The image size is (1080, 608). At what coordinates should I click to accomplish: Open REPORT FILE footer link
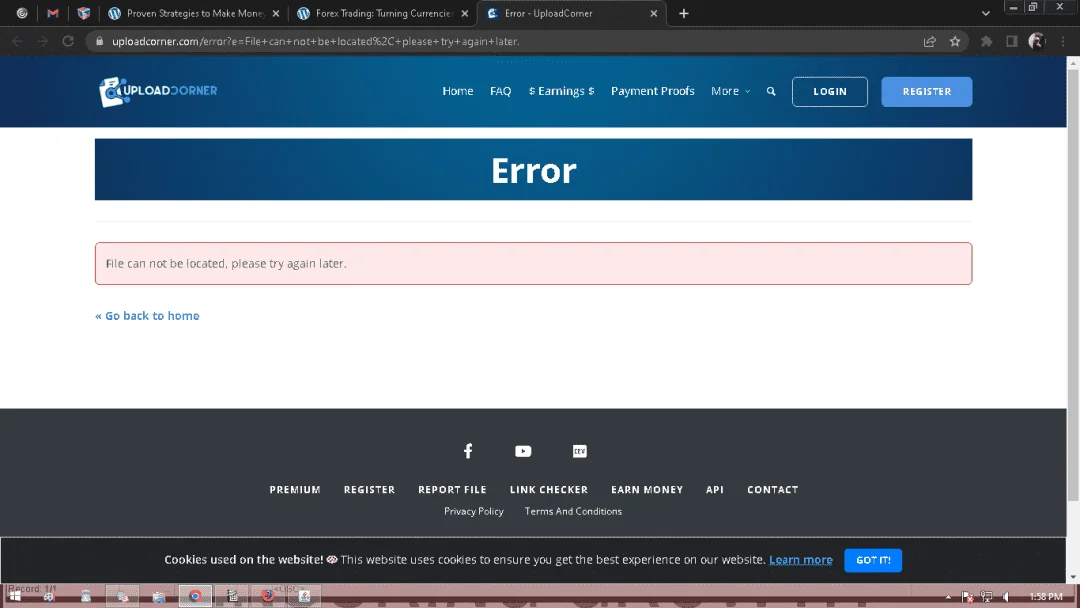[x=452, y=490]
